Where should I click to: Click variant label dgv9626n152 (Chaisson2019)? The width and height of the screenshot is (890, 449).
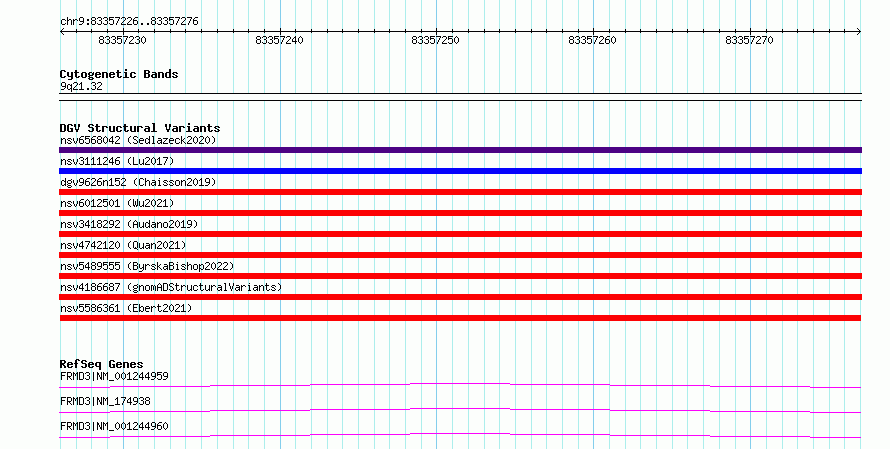point(138,182)
